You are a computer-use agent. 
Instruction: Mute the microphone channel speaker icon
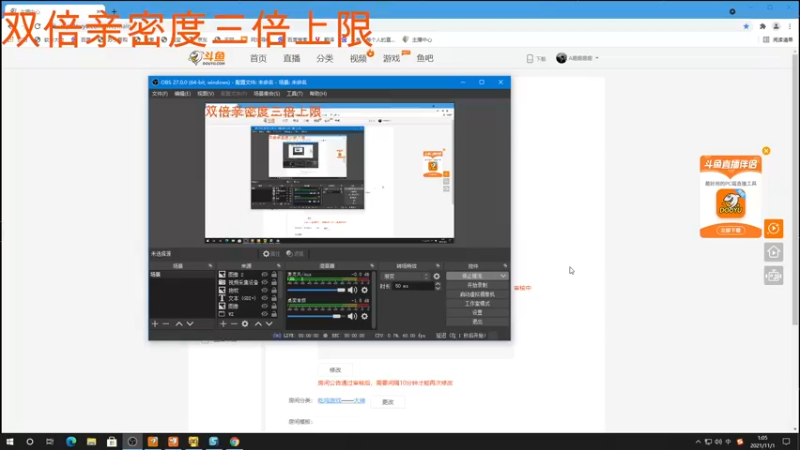tap(352, 290)
